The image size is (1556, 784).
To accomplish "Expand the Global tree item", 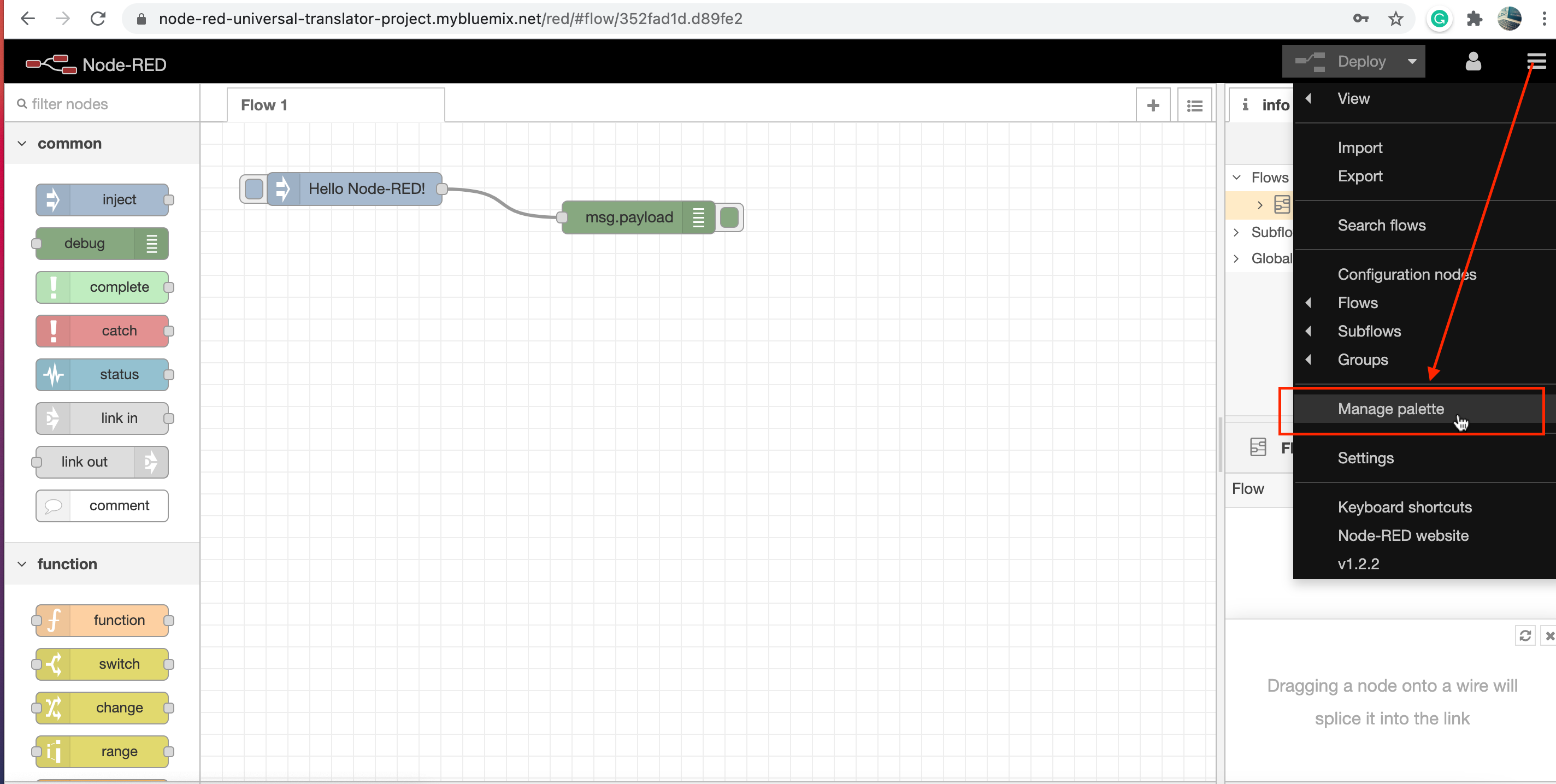I will [1236, 258].
